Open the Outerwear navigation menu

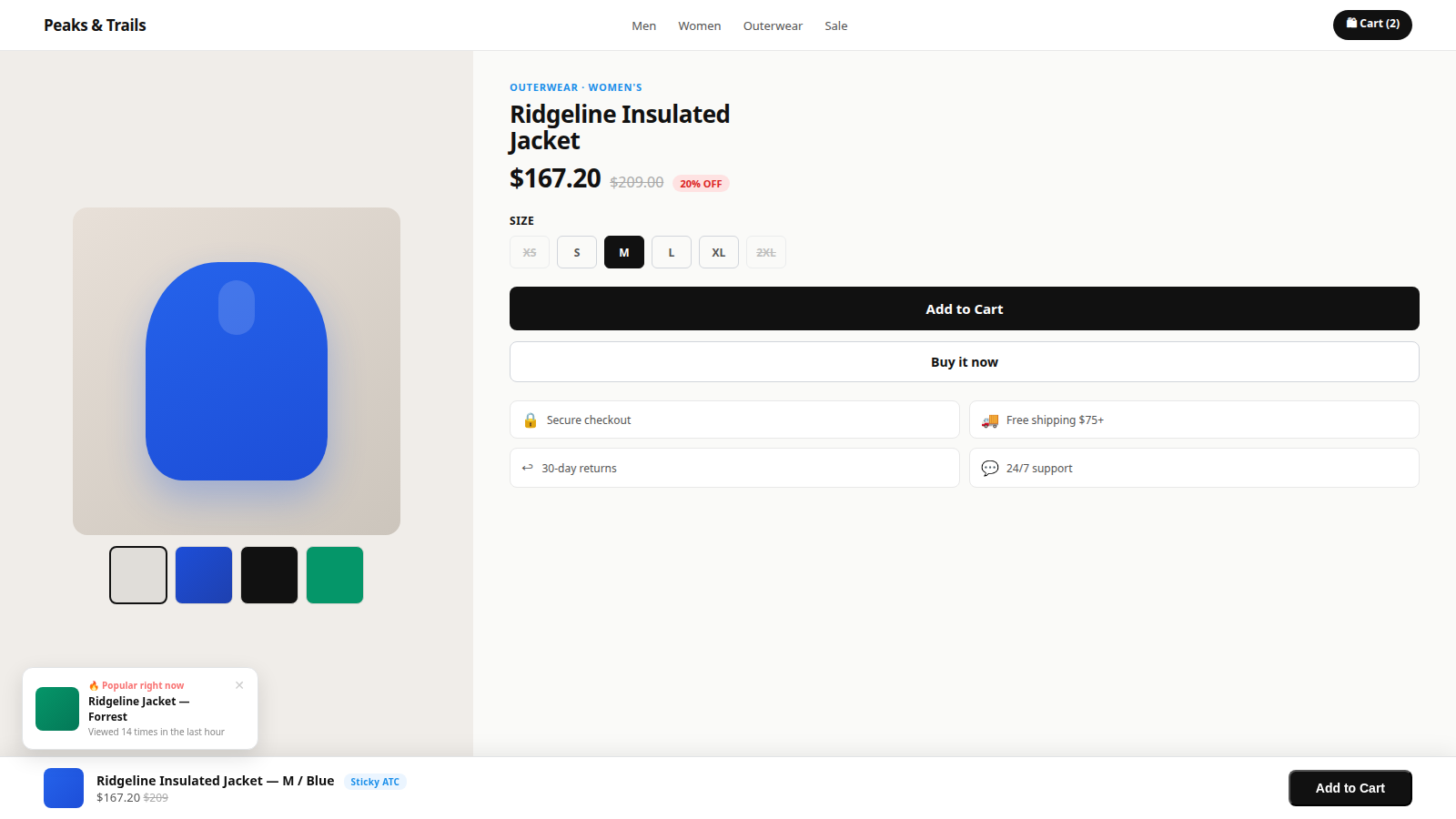(x=773, y=25)
